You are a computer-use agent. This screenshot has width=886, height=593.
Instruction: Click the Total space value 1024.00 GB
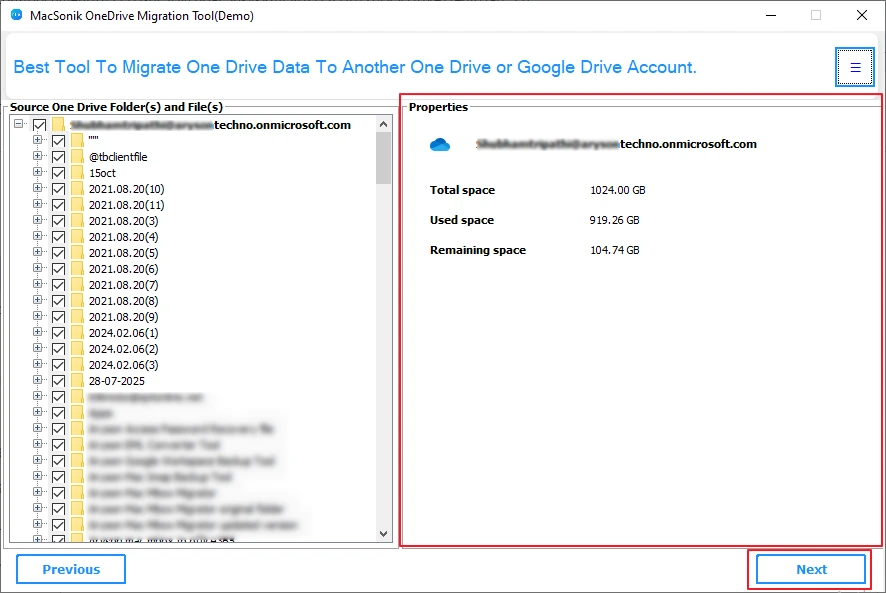click(x=618, y=190)
